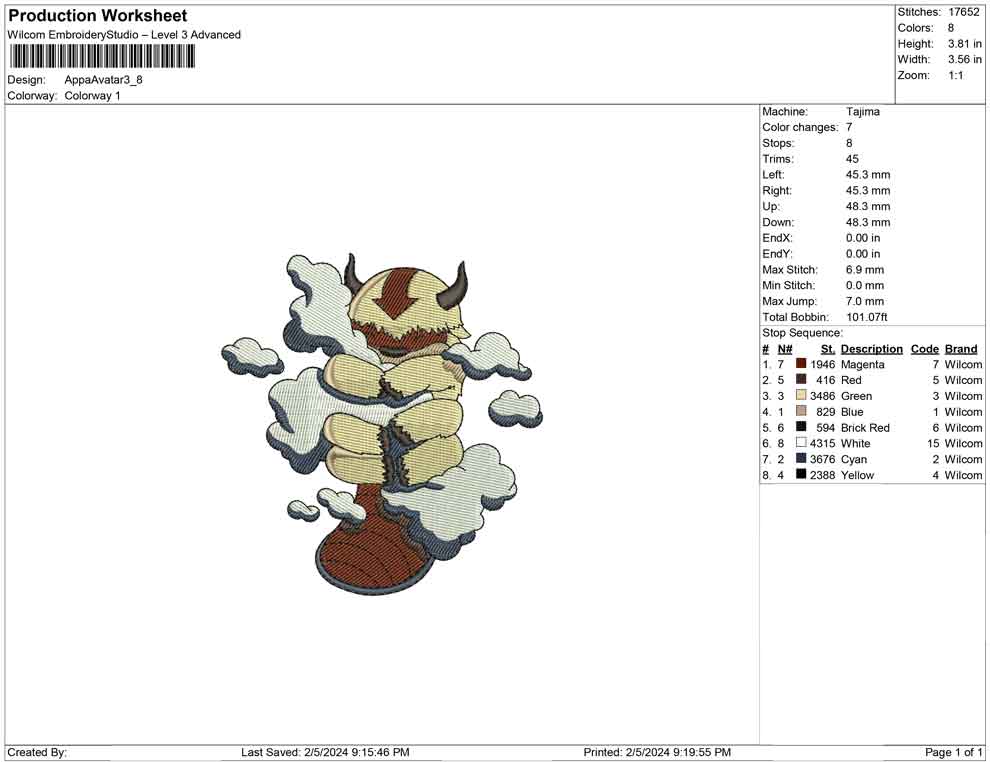990x762 pixels.
Task: Click the Max Stitch value '6.9 mm'
Action: 865,270
